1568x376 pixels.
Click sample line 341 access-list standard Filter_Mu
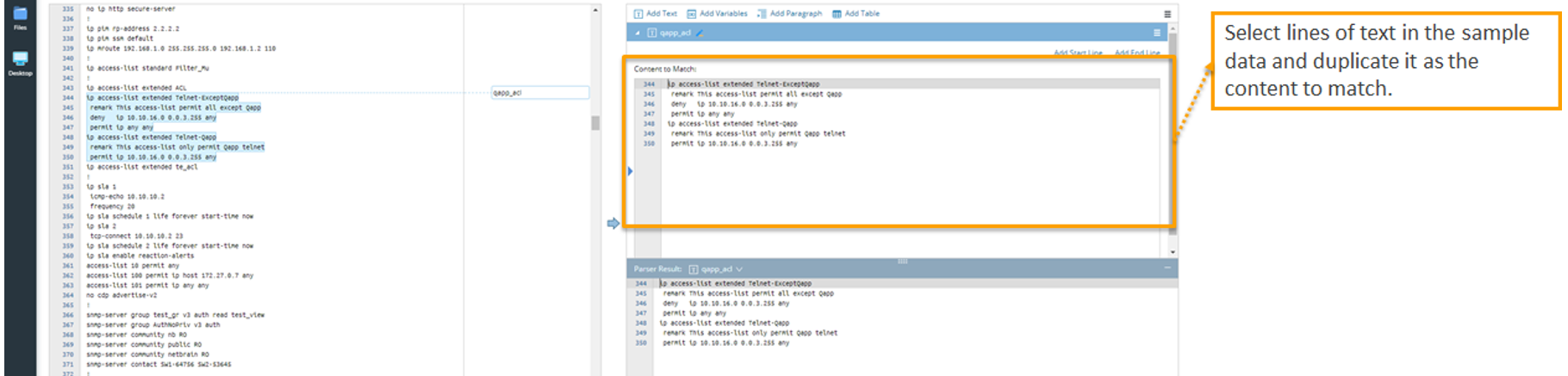coord(147,68)
